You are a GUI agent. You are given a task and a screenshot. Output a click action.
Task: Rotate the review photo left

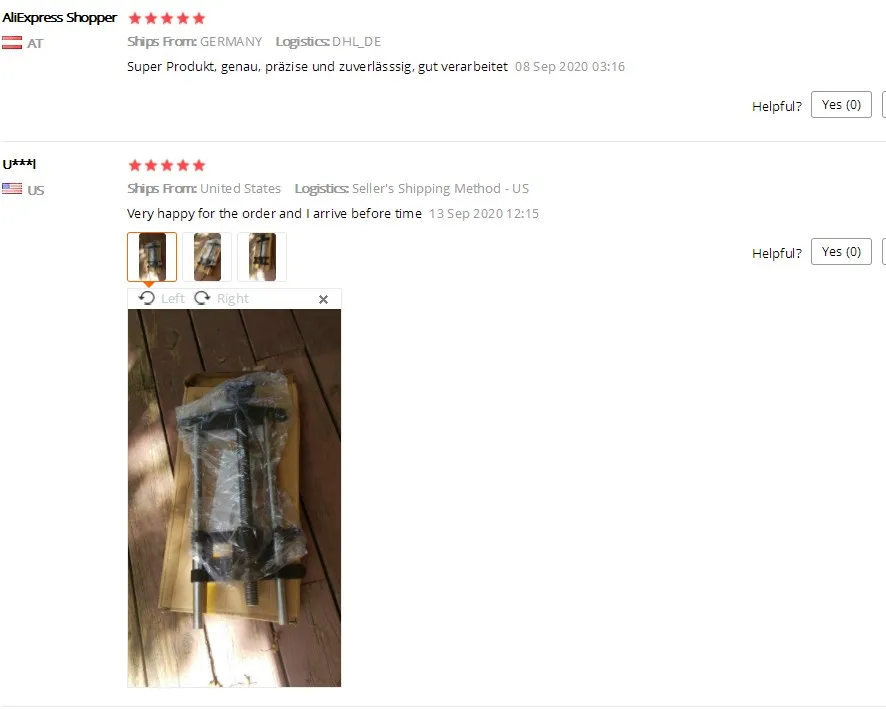coord(162,298)
